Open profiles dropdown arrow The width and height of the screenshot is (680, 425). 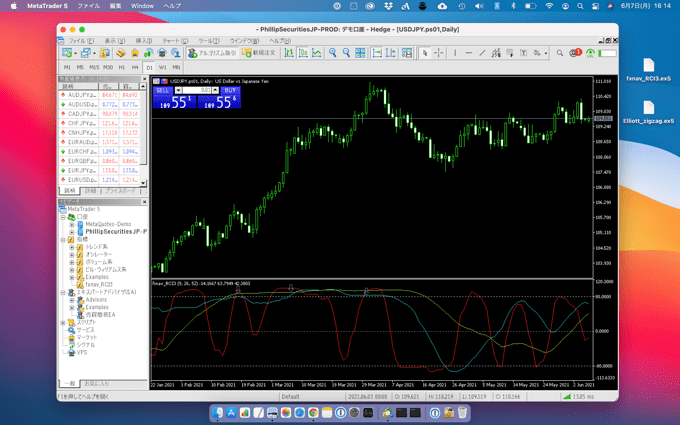pos(94,53)
